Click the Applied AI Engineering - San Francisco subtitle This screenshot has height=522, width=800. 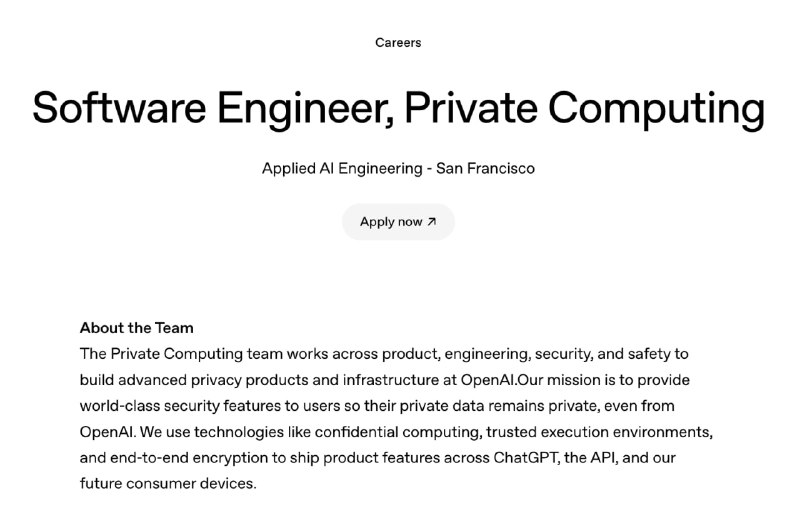pos(398,168)
